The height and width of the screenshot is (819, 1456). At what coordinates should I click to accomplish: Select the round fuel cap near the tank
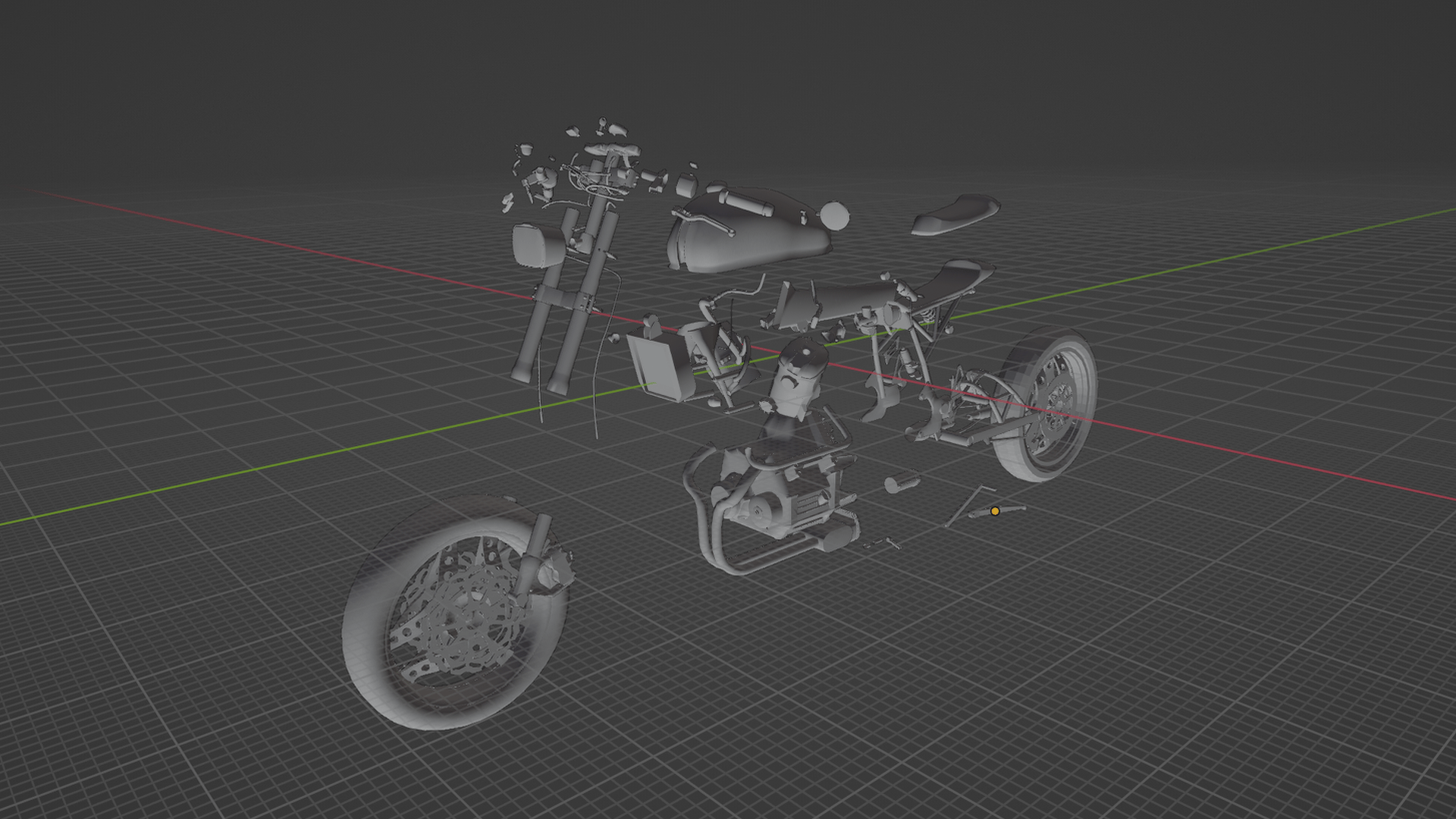click(x=835, y=215)
